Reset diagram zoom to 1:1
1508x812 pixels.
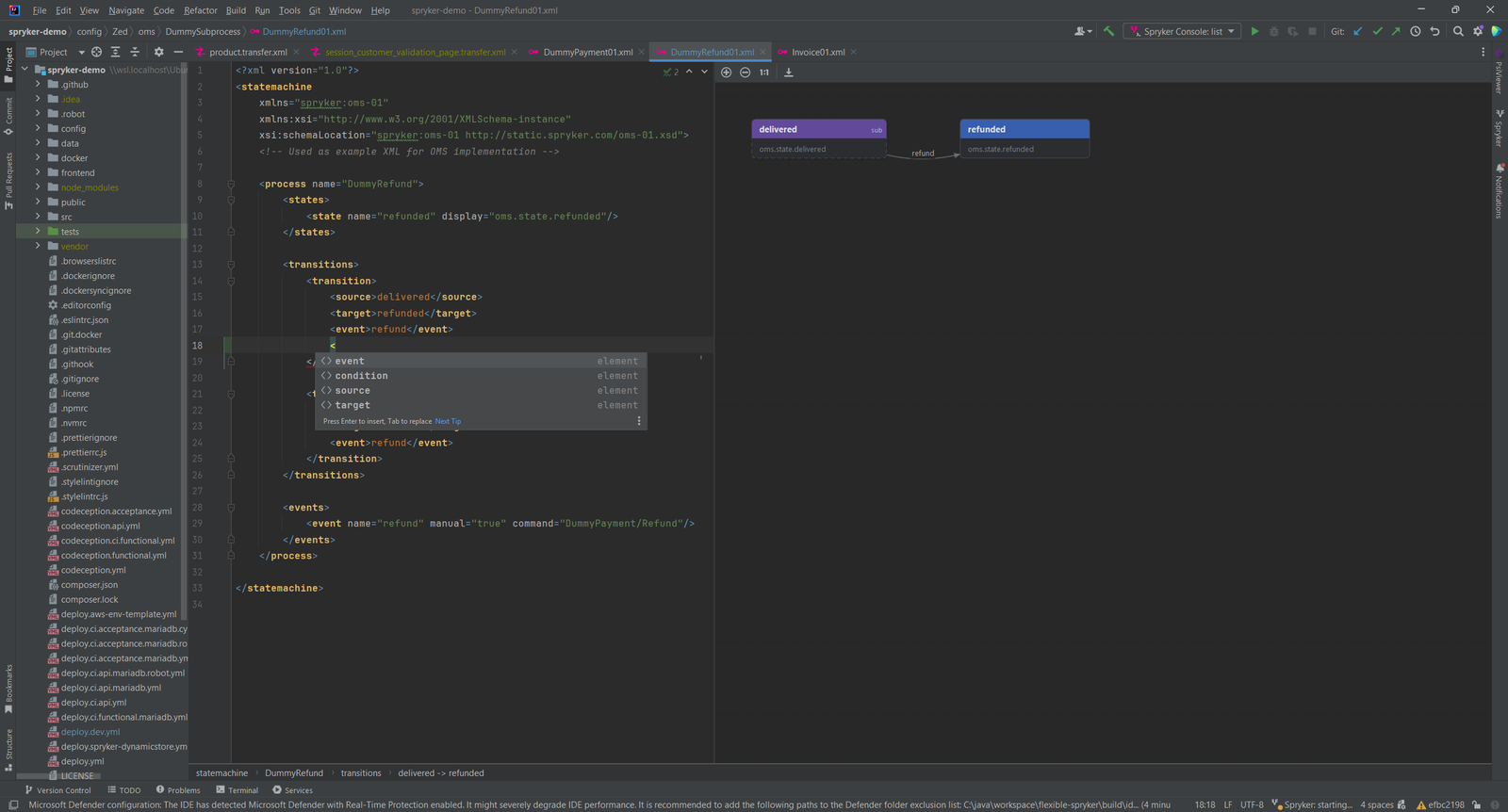(764, 73)
